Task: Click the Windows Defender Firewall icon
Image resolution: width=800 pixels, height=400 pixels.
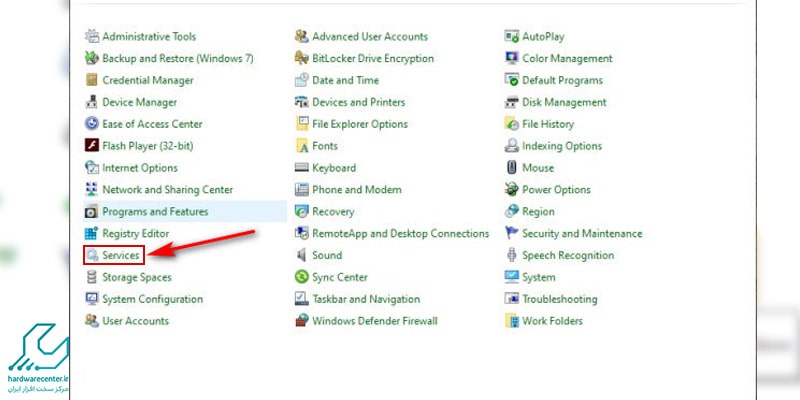Action: click(302, 321)
